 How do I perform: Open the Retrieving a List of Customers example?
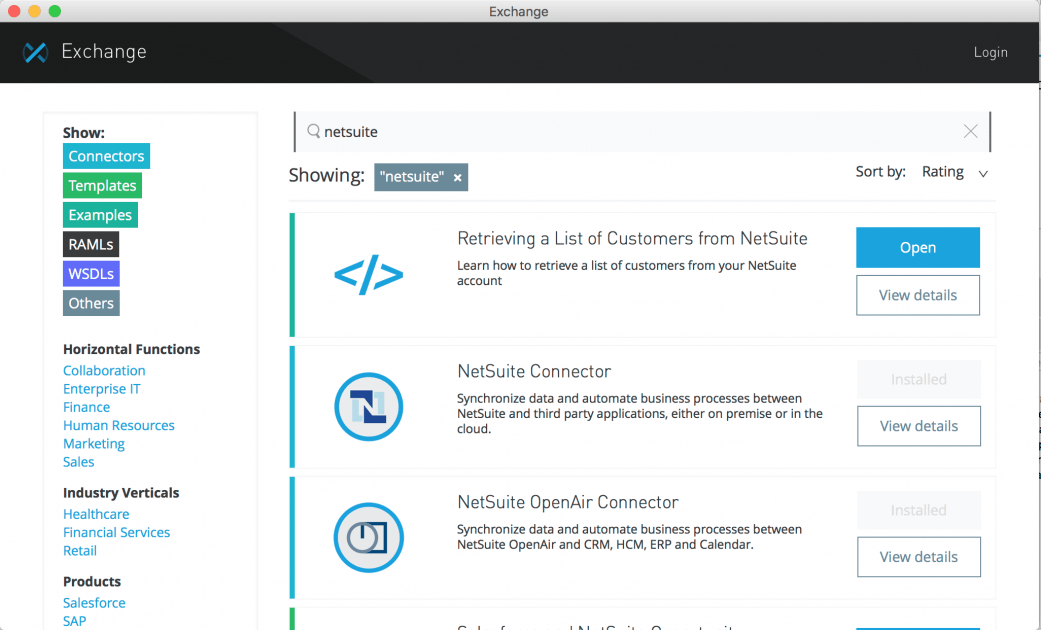917,247
